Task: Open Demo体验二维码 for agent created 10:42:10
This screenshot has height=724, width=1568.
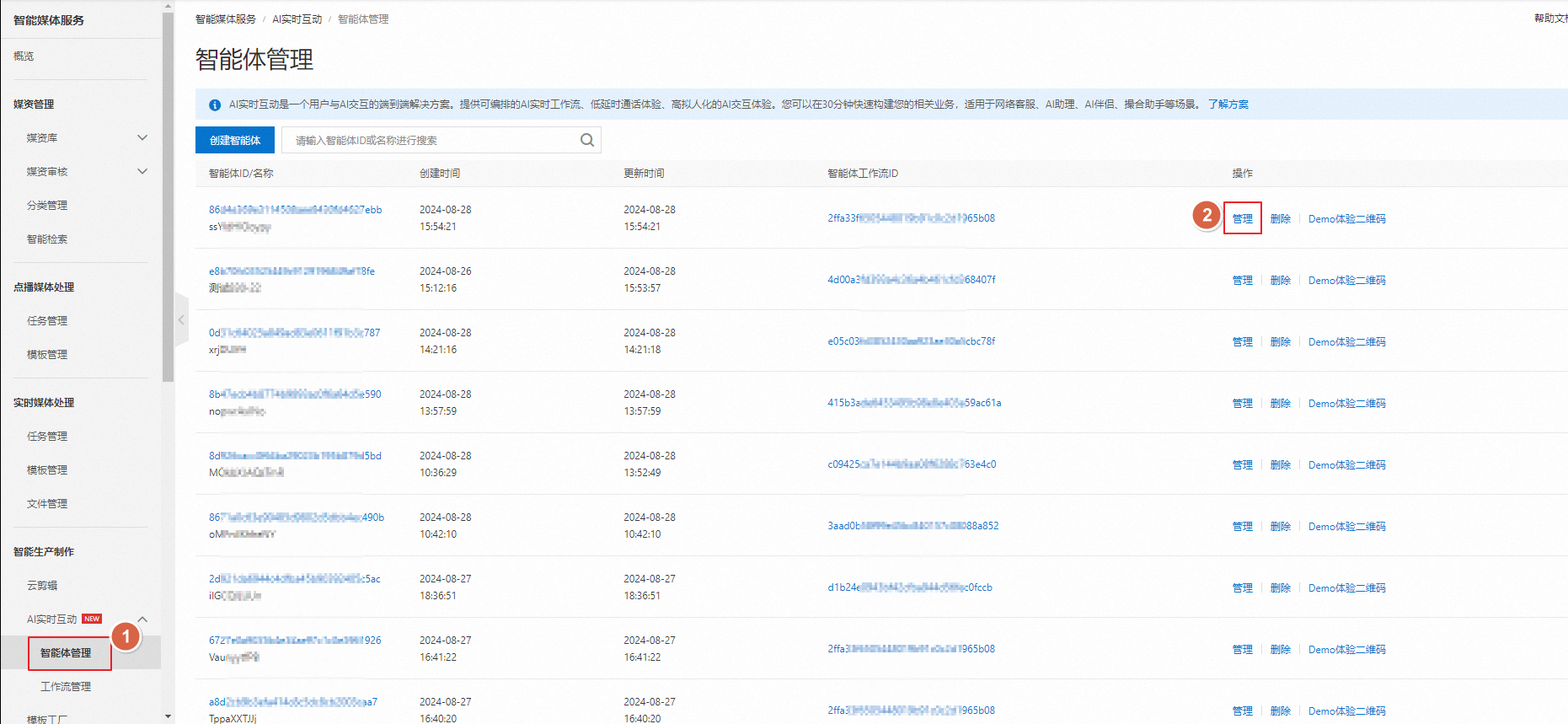Action: point(1347,526)
